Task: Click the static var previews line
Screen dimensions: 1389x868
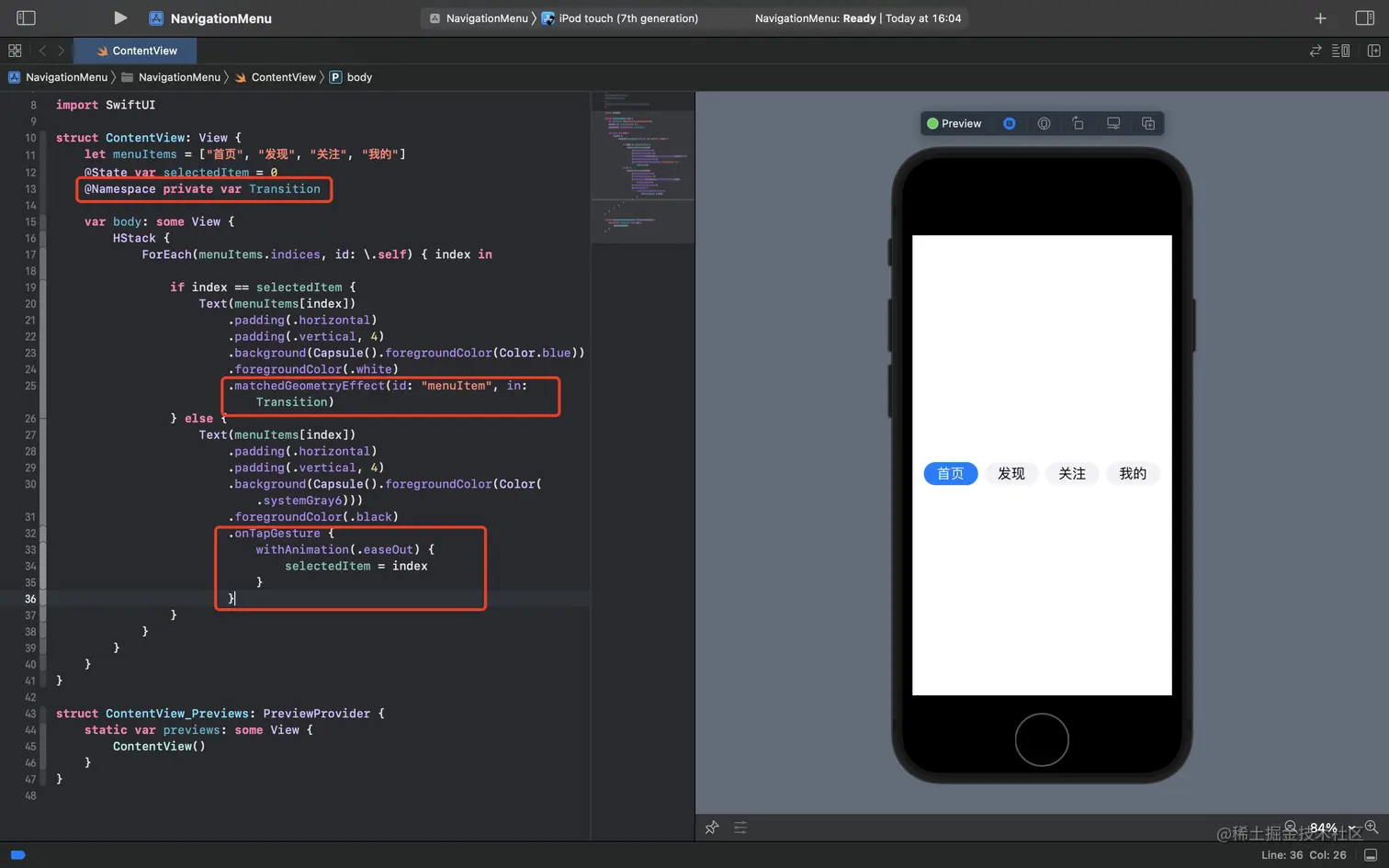Action: [198, 730]
